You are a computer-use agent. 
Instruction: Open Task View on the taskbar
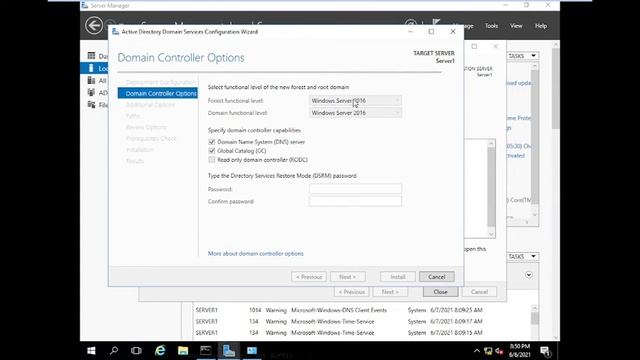pyautogui.click(x=136, y=351)
